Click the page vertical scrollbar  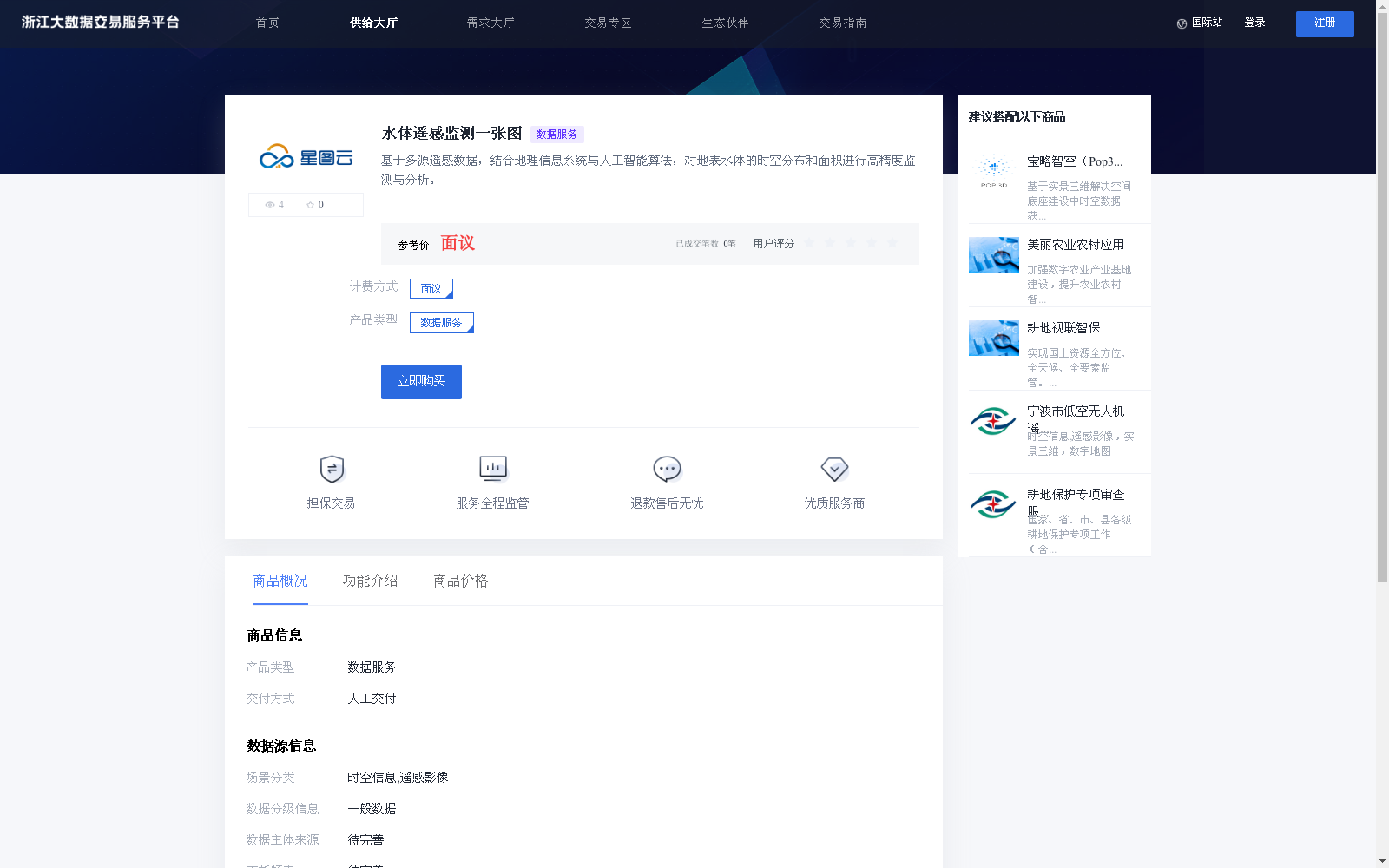(x=1382, y=295)
